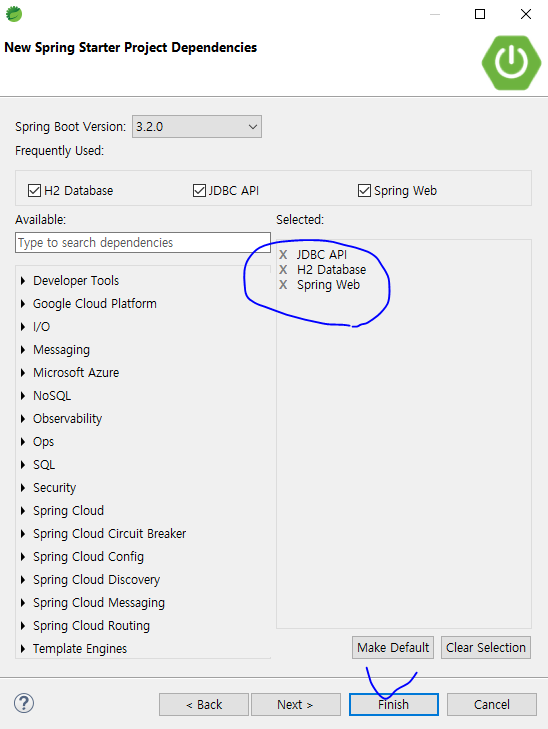Expand the NoSQL category
The width and height of the screenshot is (548, 729).
pyautogui.click(x=23, y=396)
